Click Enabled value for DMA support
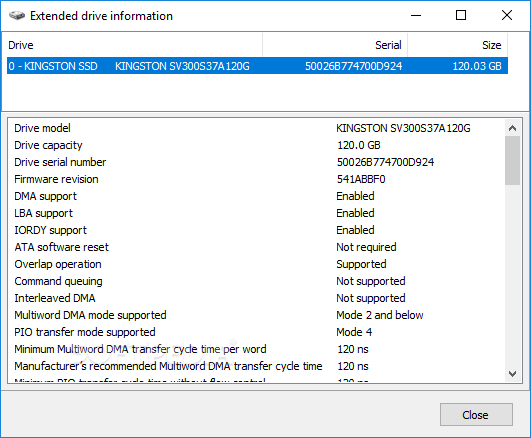This screenshot has width=531, height=438. tap(355, 196)
